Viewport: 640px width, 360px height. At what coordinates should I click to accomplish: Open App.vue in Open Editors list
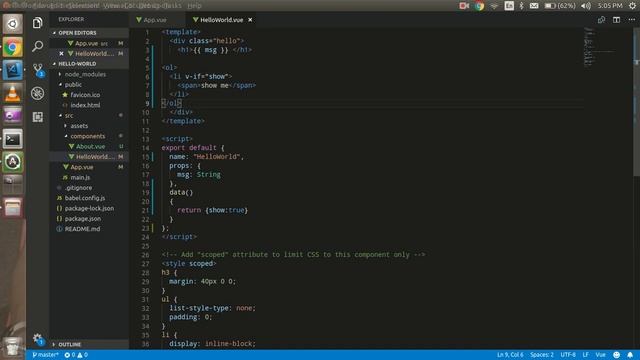89,43
